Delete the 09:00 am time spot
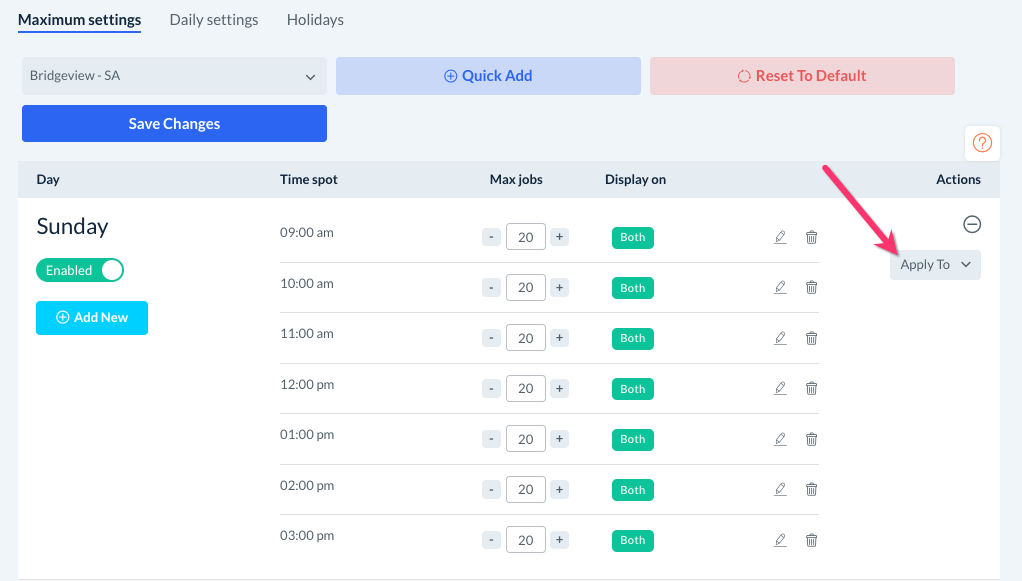This screenshot has width=1022, height=581. tap(811, 237)
